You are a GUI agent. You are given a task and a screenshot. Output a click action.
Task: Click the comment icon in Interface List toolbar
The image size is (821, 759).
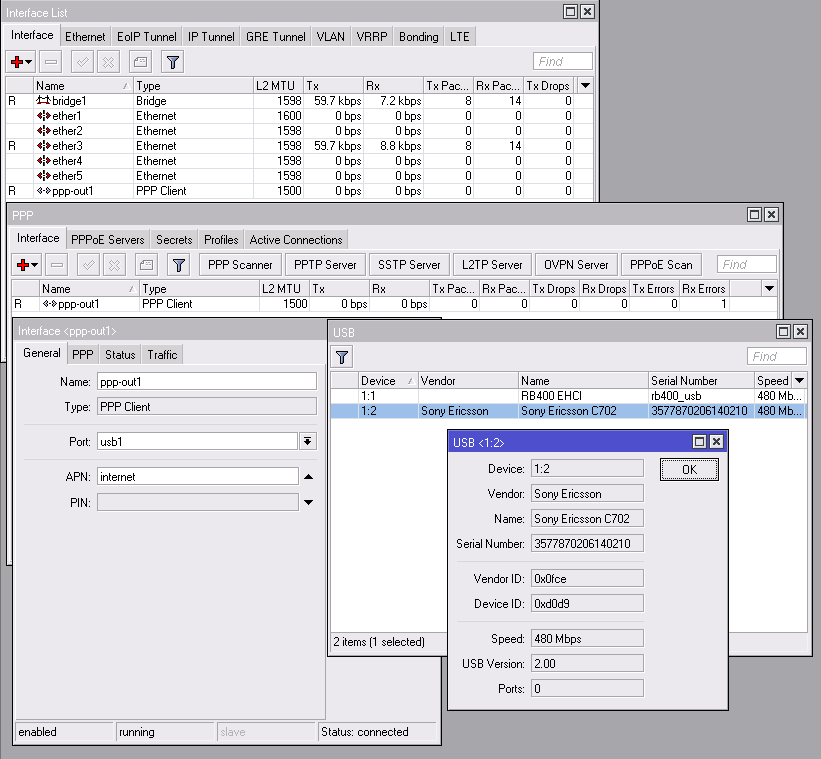click(140, 62)
